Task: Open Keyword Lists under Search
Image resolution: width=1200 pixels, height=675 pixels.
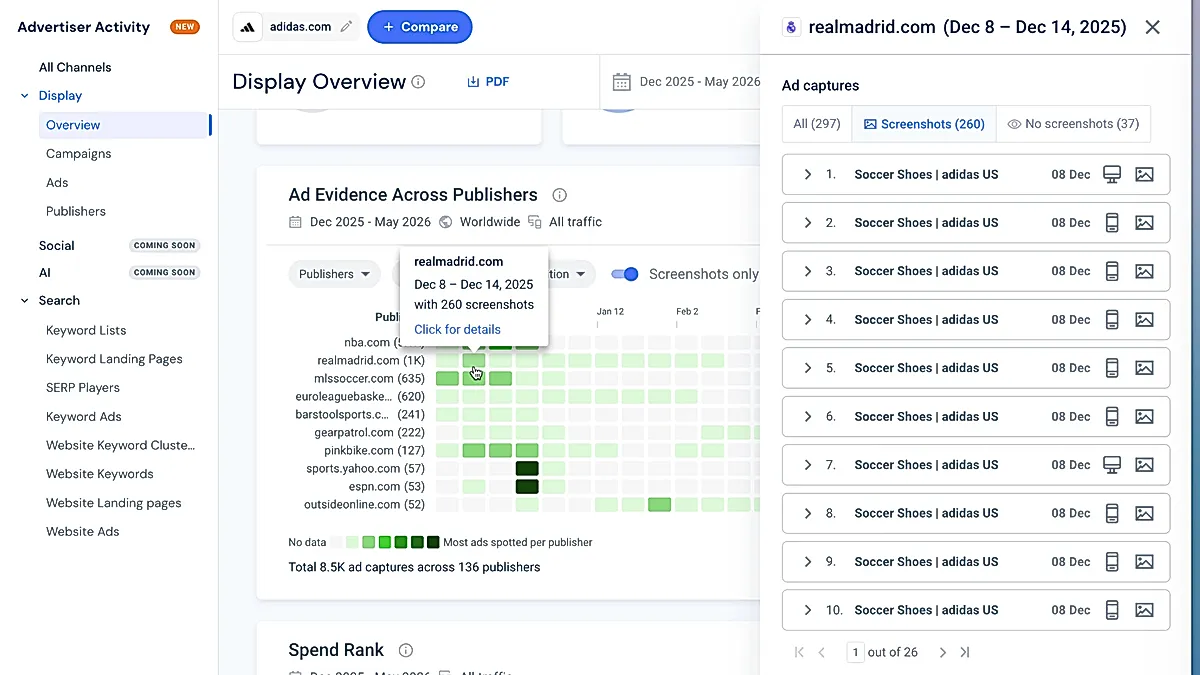Action: [86, 330]
